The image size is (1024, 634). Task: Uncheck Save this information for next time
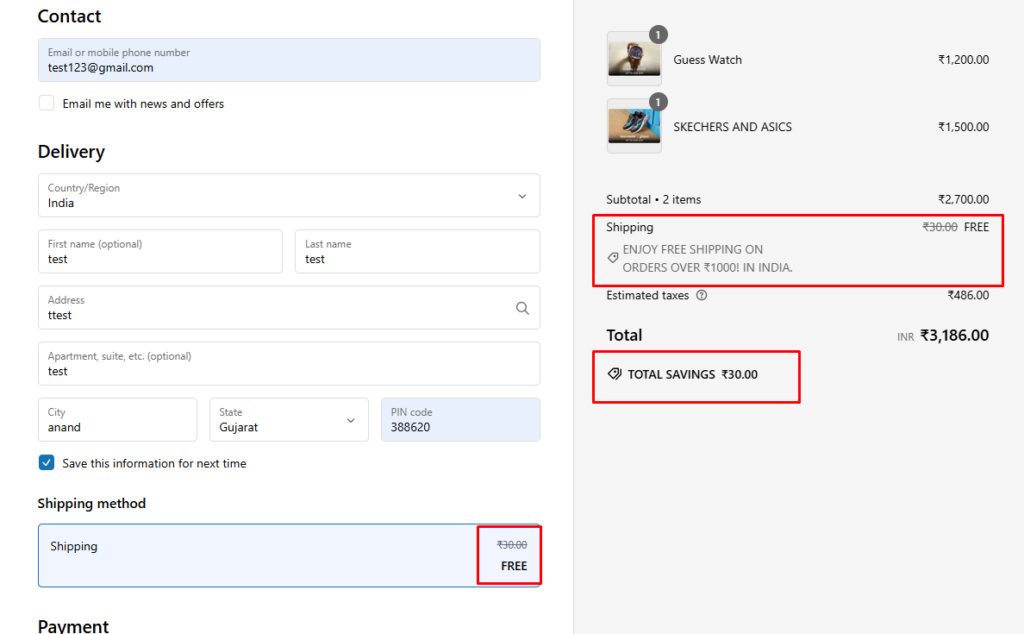[46, 463]
